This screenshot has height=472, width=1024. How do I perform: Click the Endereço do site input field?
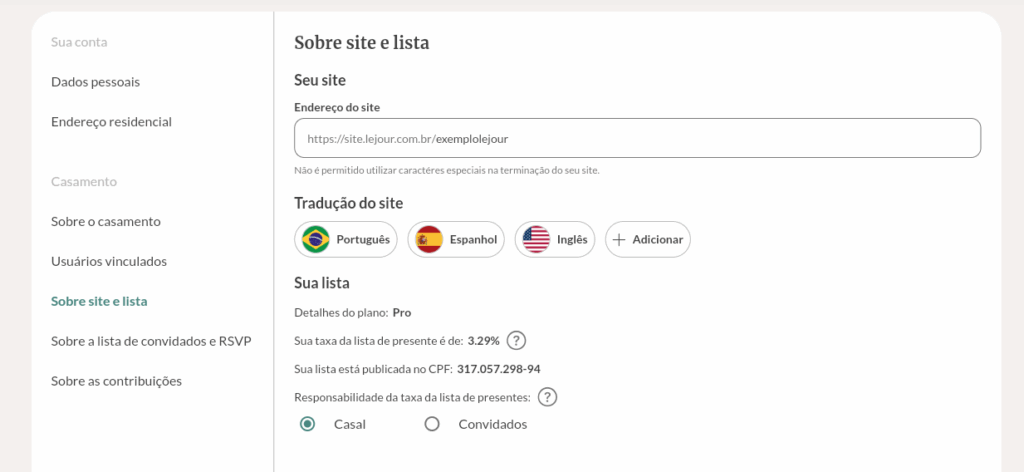(637, 139)
